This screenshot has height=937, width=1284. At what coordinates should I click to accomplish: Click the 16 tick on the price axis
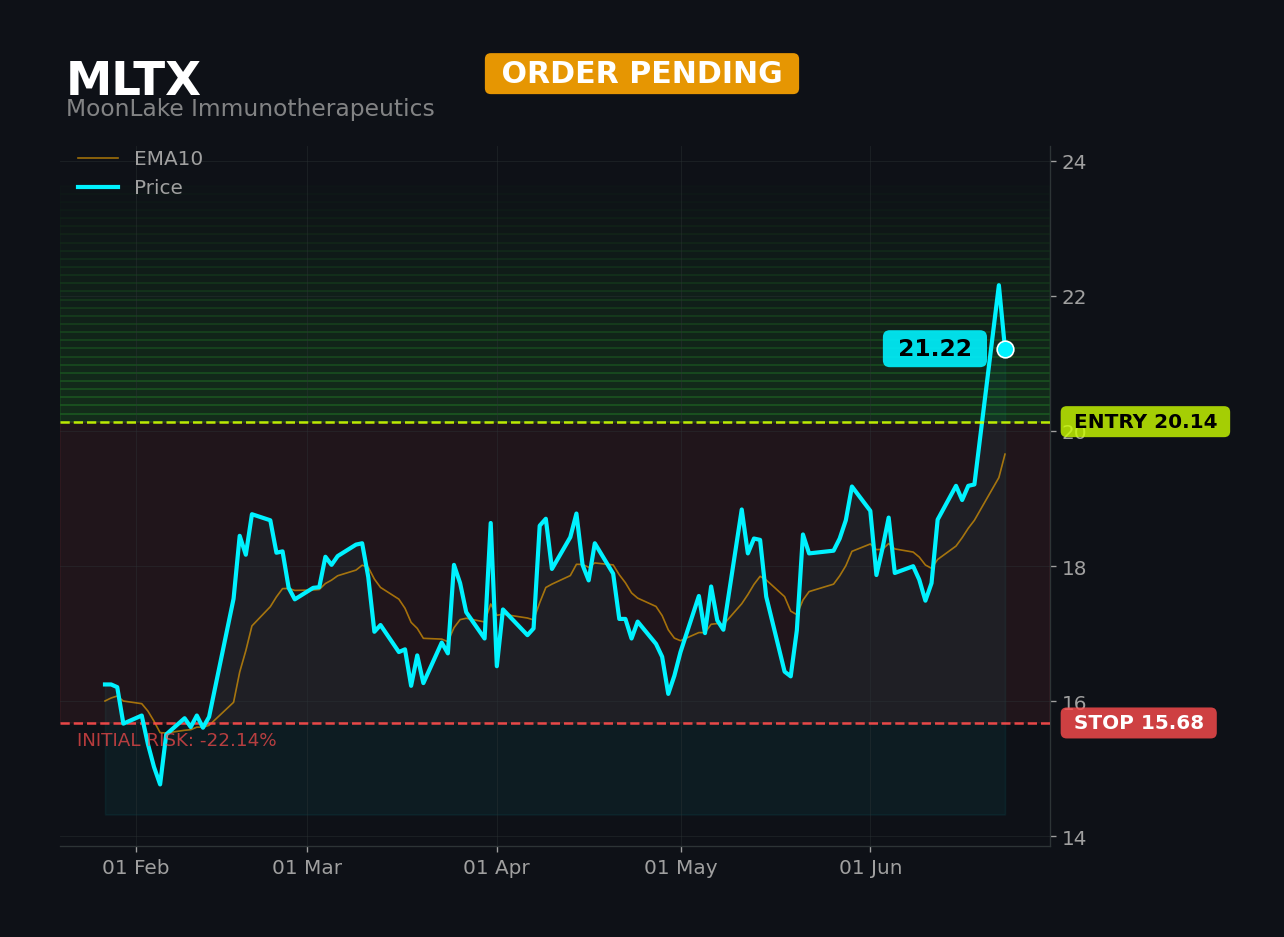(x=1073, y=703)
